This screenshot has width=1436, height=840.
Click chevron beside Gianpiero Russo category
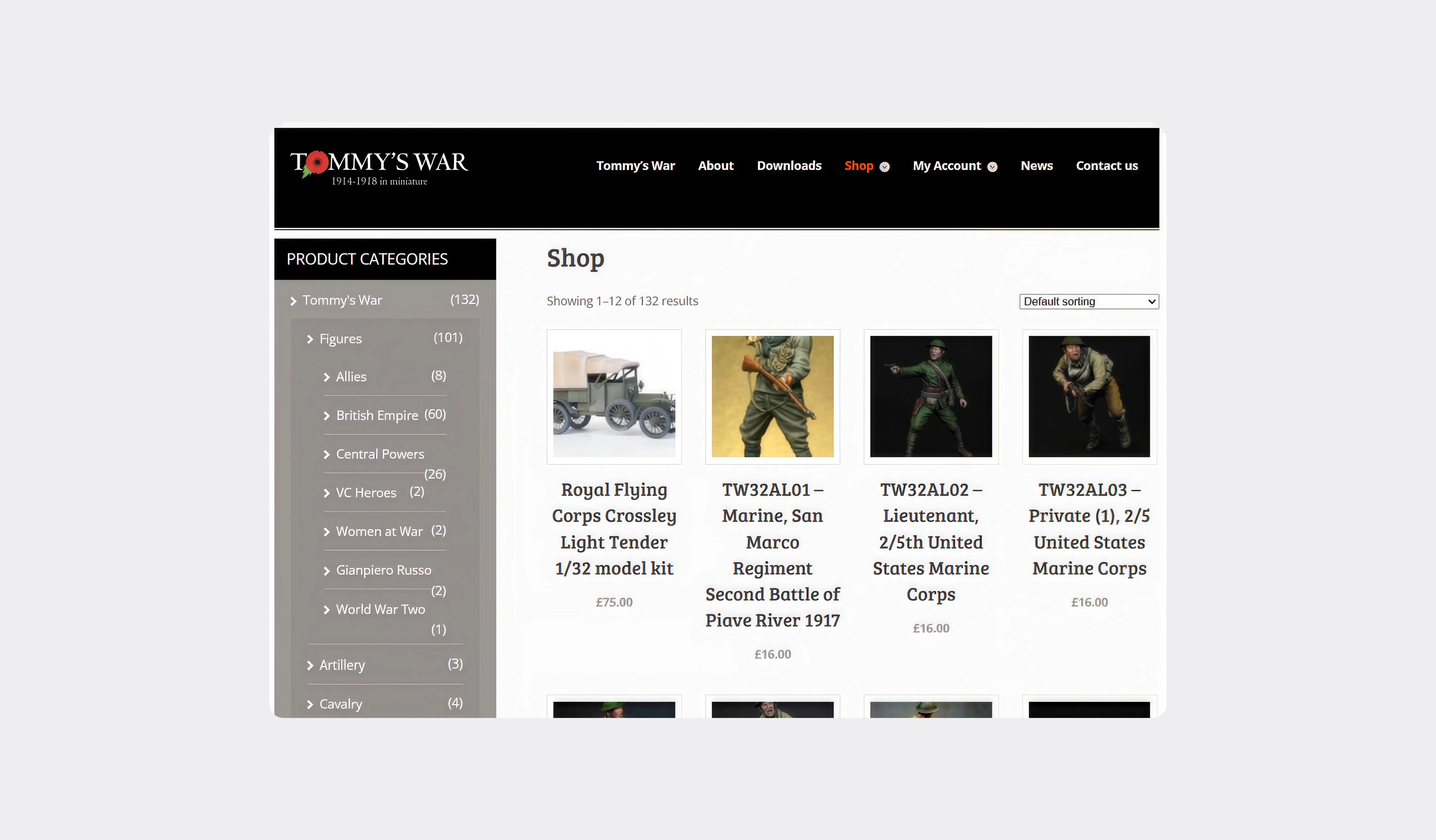327,571
